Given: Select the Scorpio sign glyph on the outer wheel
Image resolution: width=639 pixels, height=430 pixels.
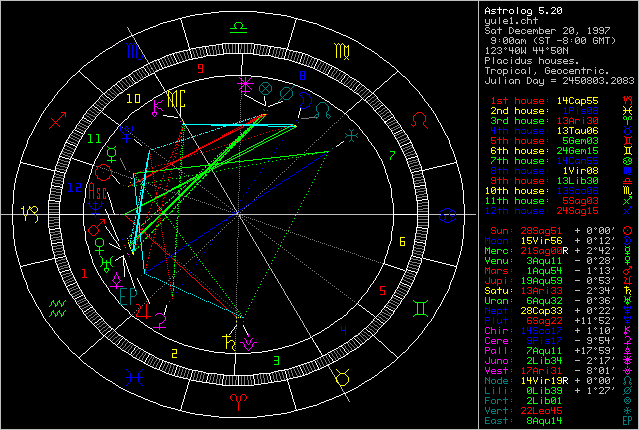Looking at the screenshot, I should [x=135, y=51].
